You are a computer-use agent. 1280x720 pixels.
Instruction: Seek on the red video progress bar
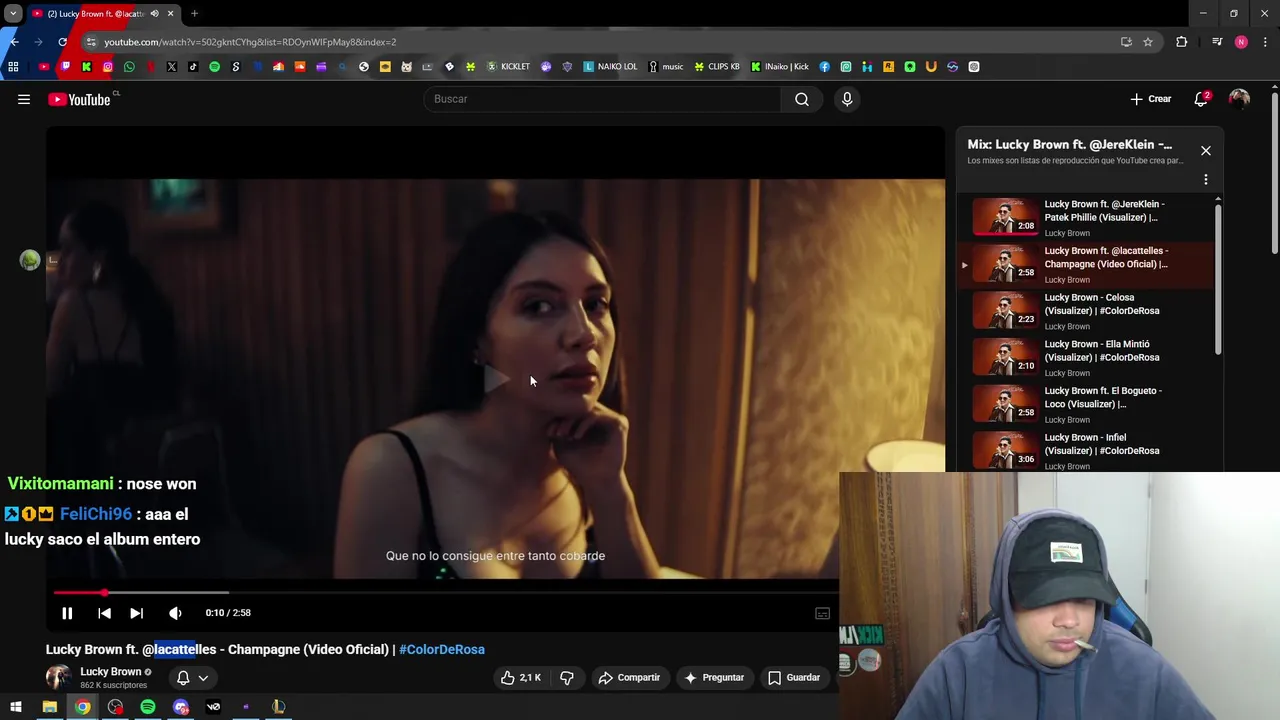click(x=445, y=593)
